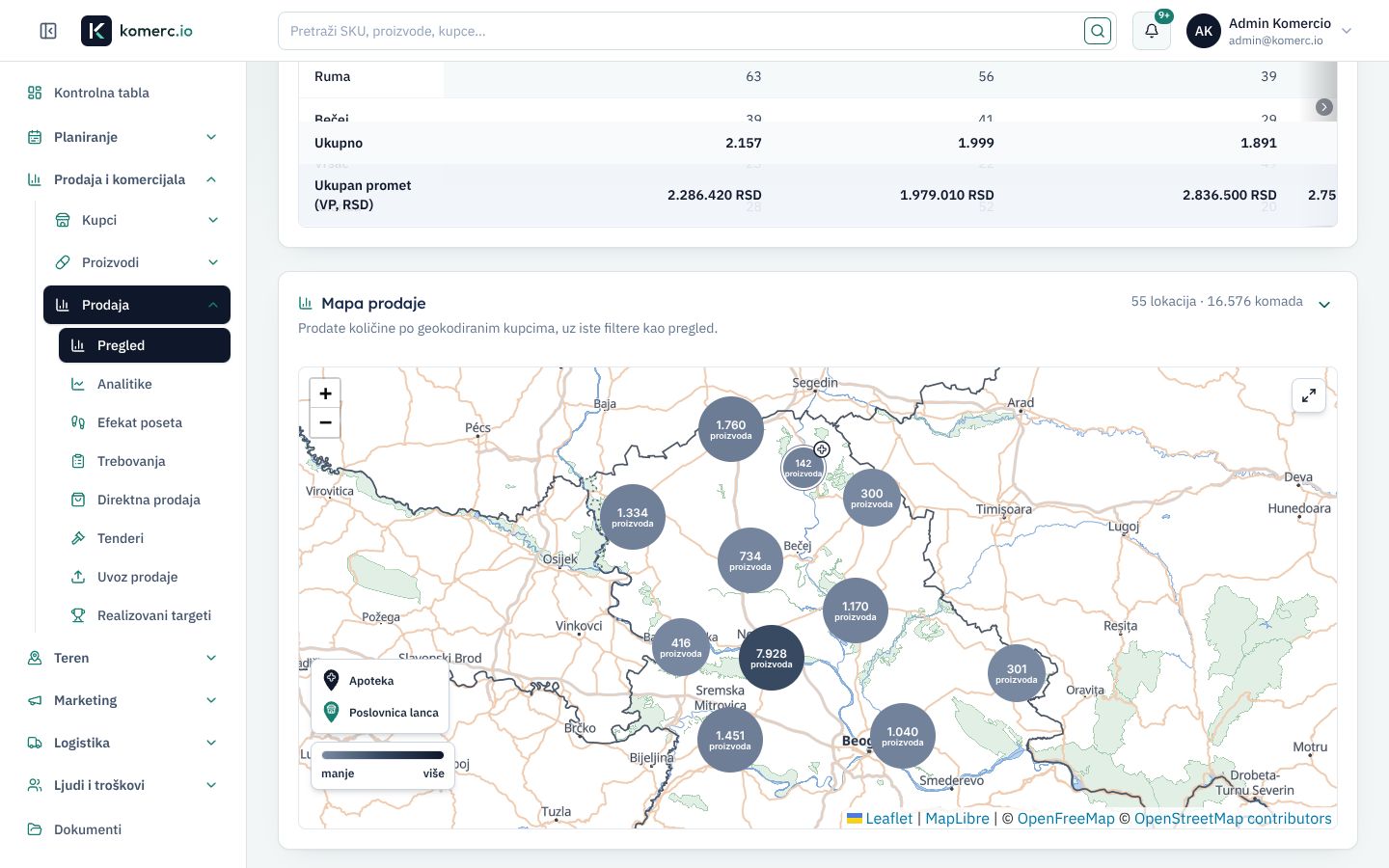
Task: Click the Apoteka legend pin icon
Action: (331, 680)
